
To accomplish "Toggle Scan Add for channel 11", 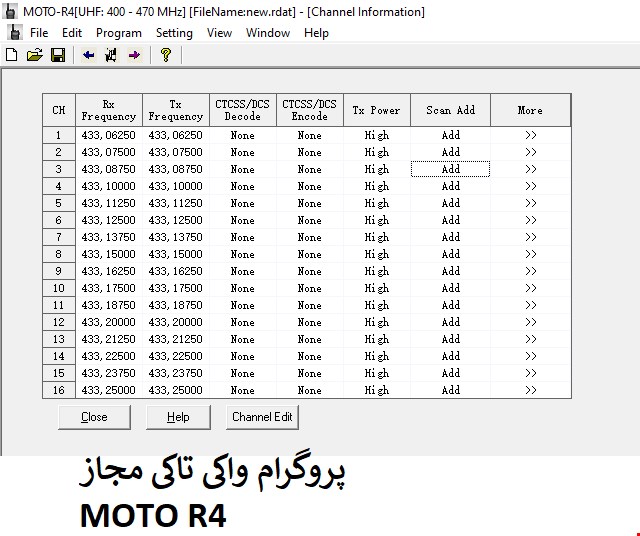I will pos(451,305).
